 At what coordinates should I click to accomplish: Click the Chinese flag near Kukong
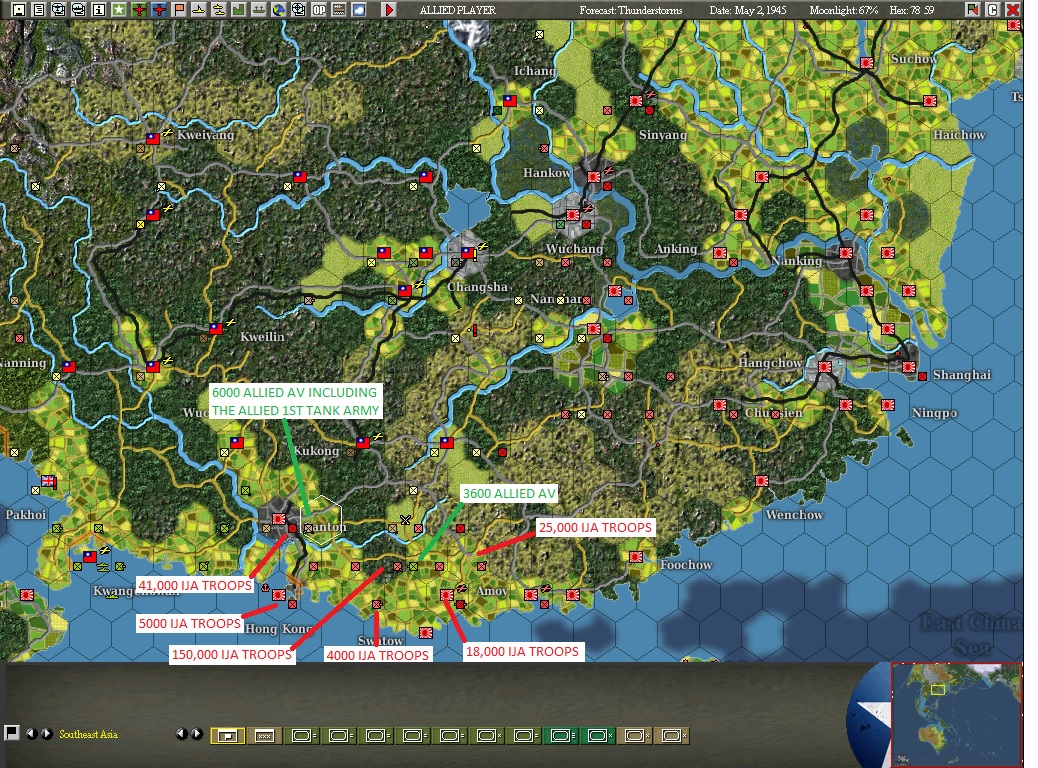click(363, 442)
